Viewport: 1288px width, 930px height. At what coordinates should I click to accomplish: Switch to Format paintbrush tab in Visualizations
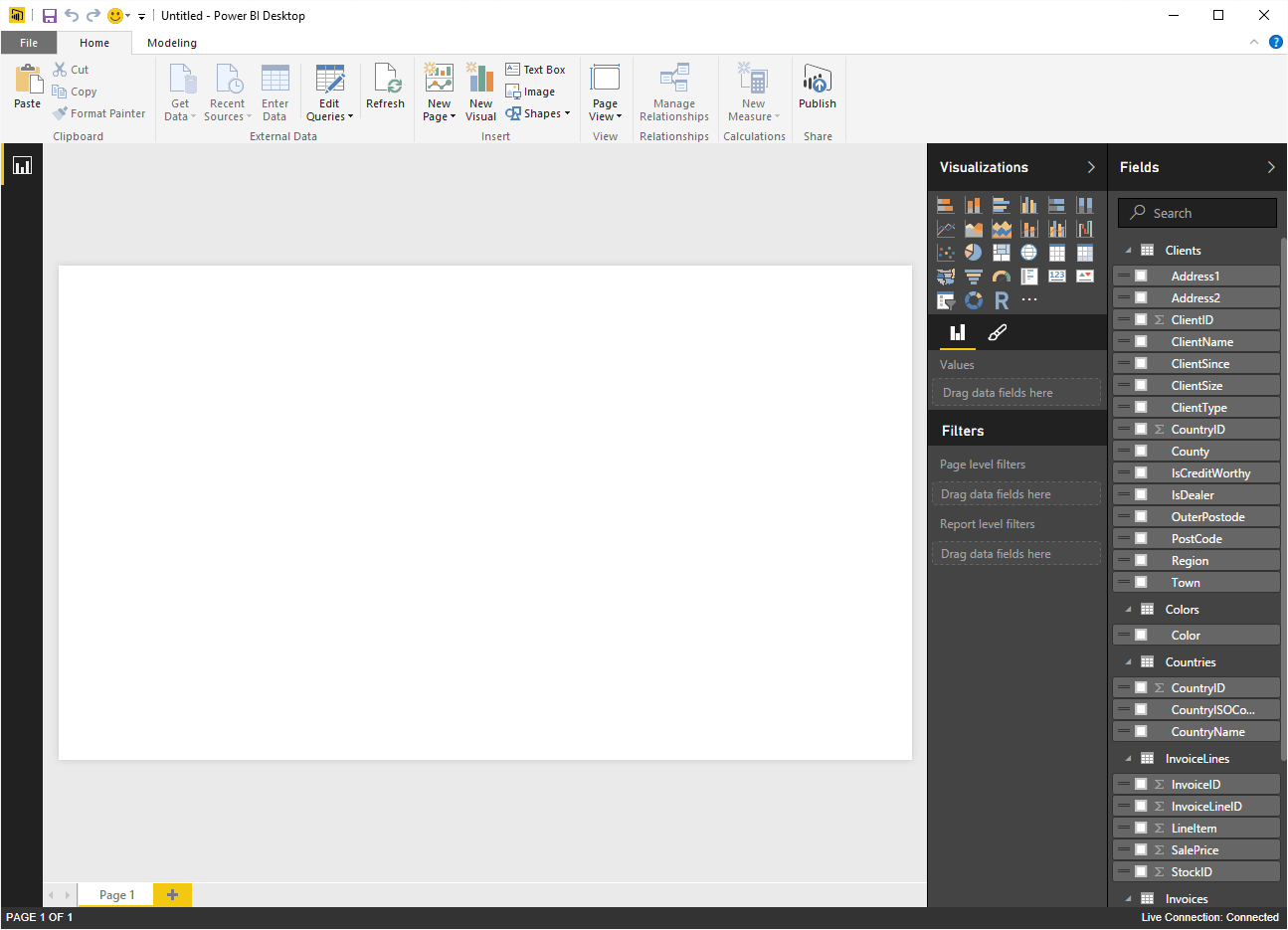pyautogui.click(x=997, y=333)
